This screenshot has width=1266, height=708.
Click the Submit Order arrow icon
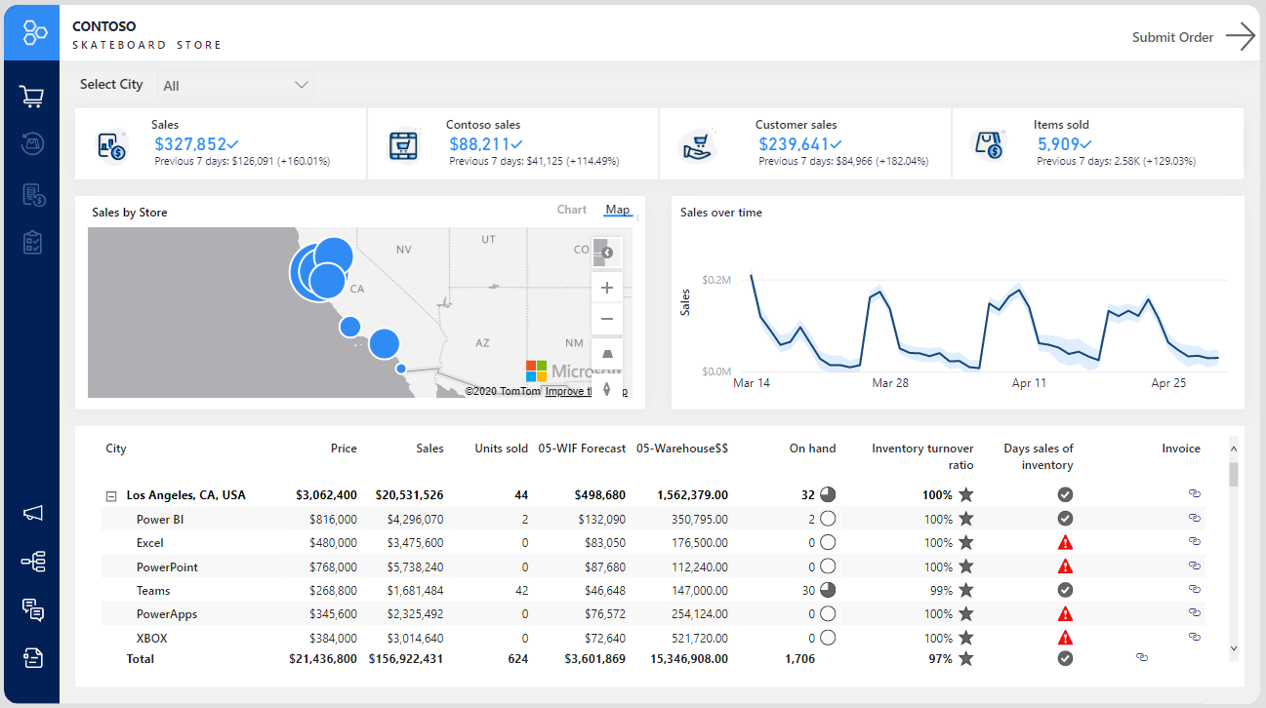pyautogui.click(x=1240, y=37)
